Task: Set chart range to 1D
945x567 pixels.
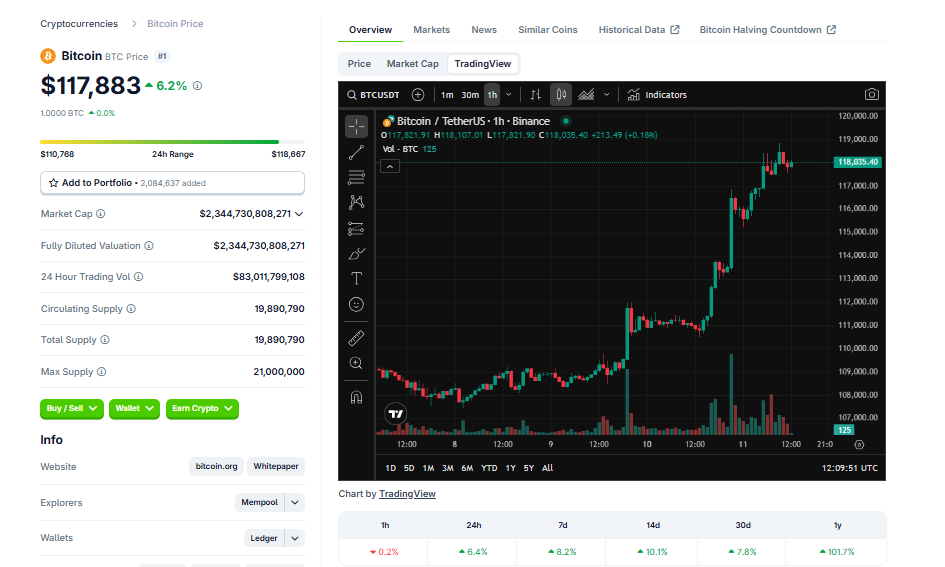Action: click(x=391, y=468)
